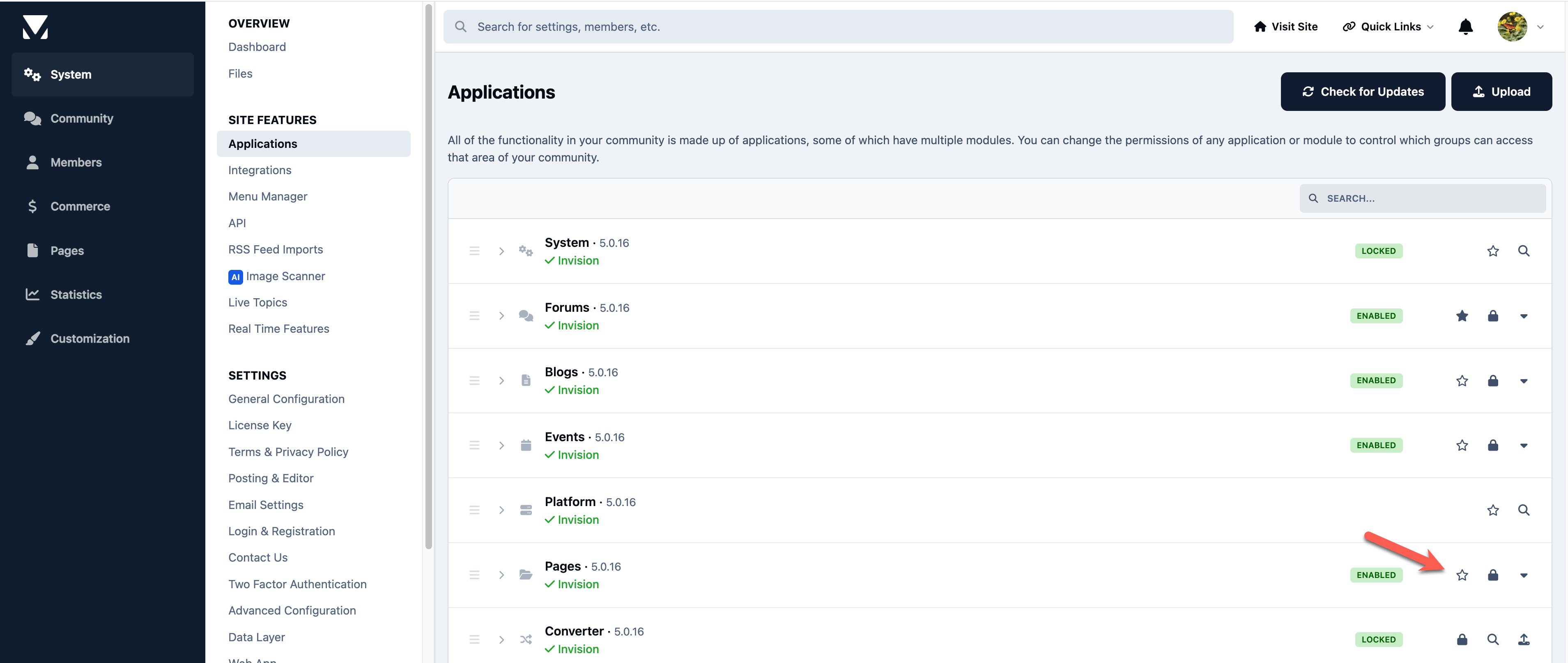The width and height of the screenshot is (1568, 663).
Task: Click the ENABLED badge for Forums
Action: click(x=1376, y=316)
